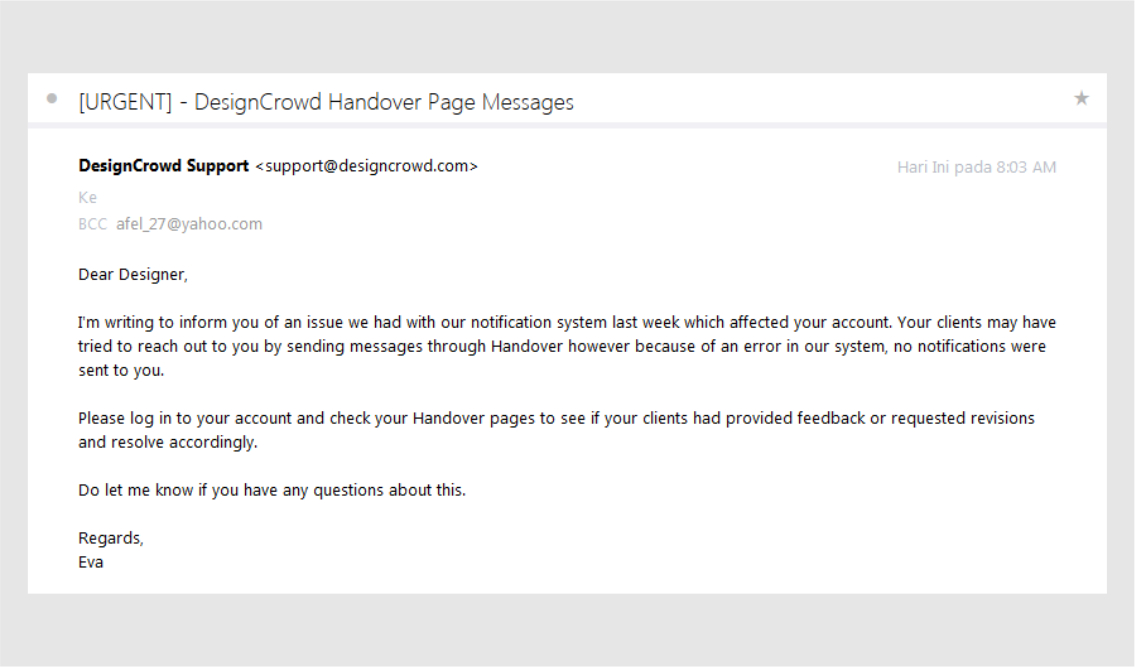The image size is (1135, 667).
Task: Click the signature name Eva
Action: click(91, 562)
